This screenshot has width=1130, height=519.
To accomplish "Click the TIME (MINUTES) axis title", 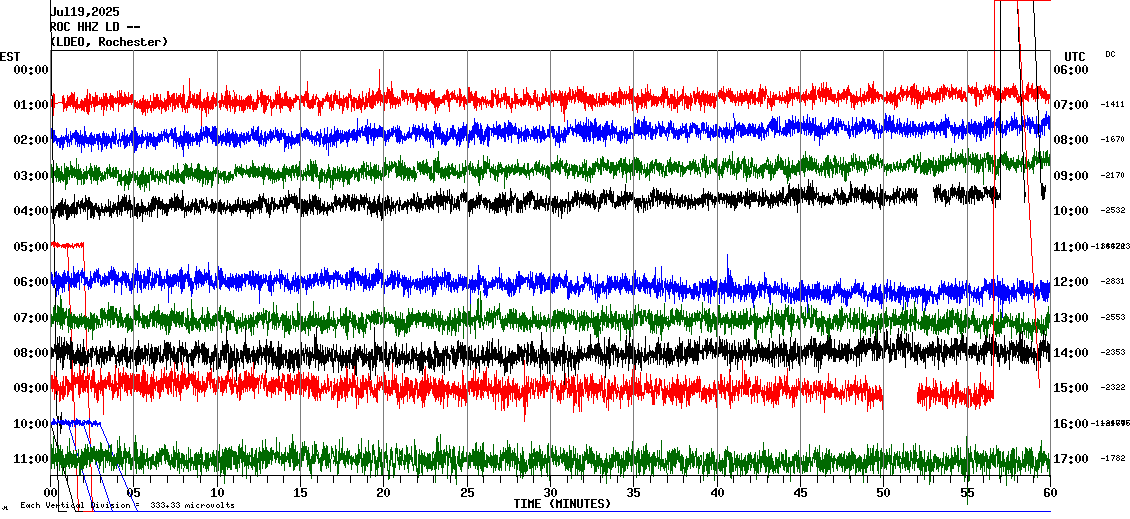I will pos(562,504).
